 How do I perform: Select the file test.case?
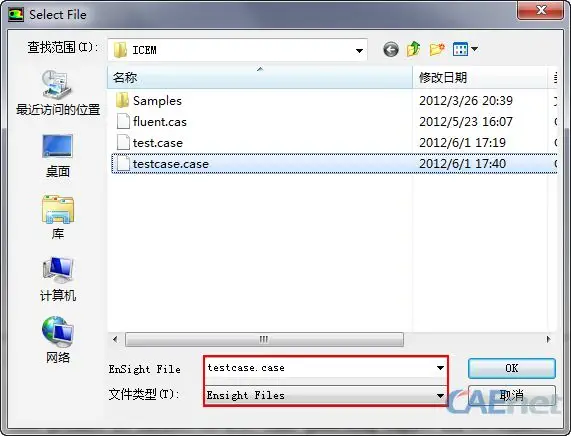click(x=158, y=143)
